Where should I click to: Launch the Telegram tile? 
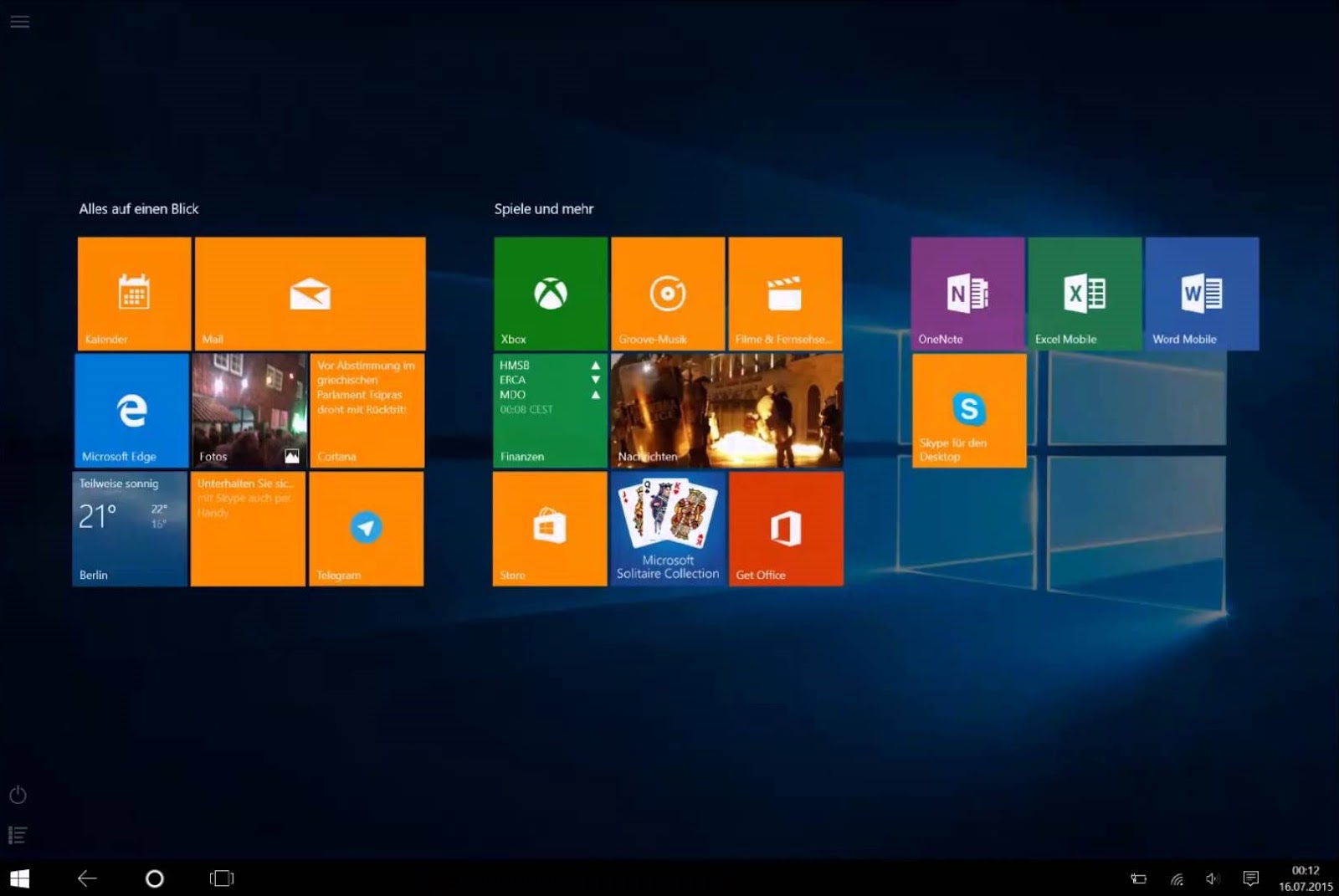[367, 529]
